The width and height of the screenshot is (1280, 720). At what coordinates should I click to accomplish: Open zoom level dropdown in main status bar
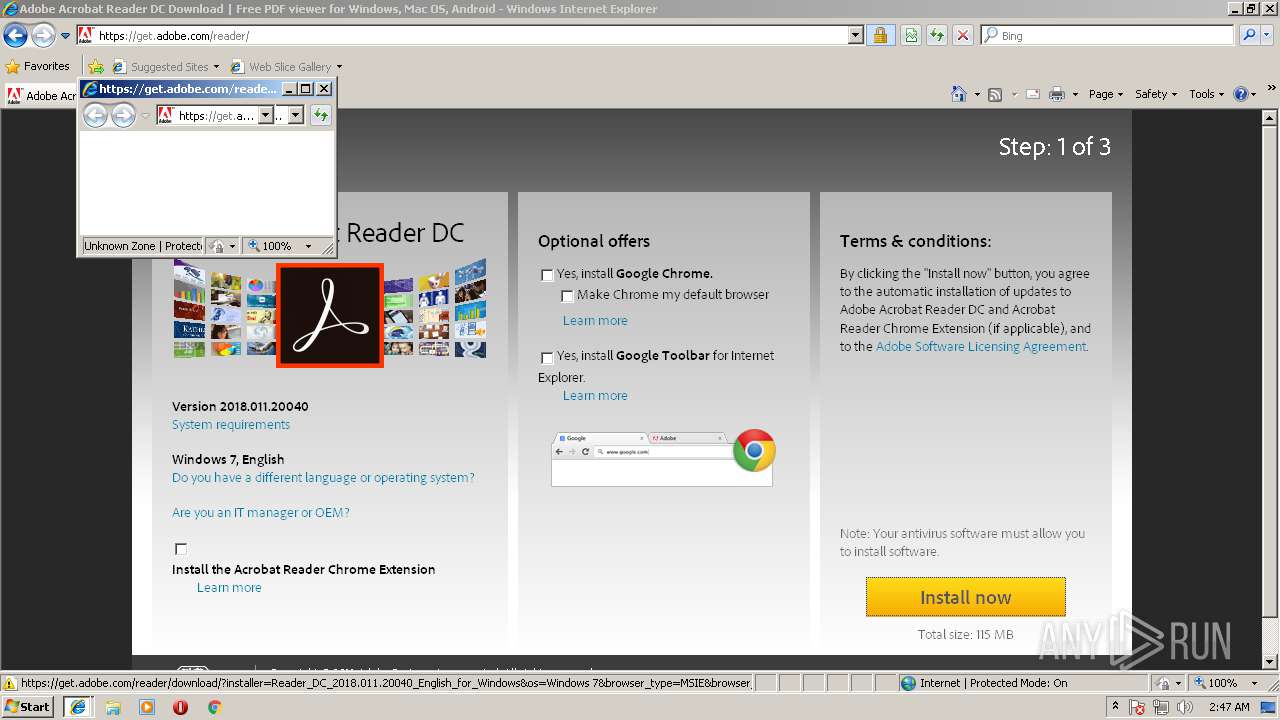(1252, 683)
